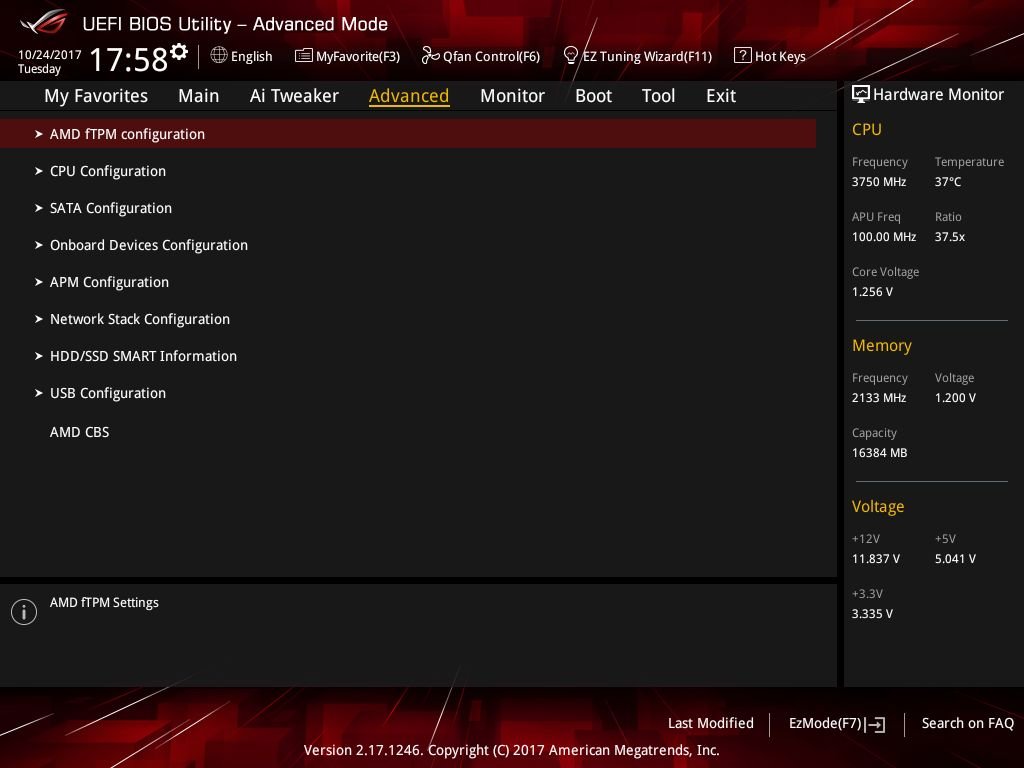Expand APM Configuration arrow
Screen dimensions: 1024x768
(x=39, y=282)
